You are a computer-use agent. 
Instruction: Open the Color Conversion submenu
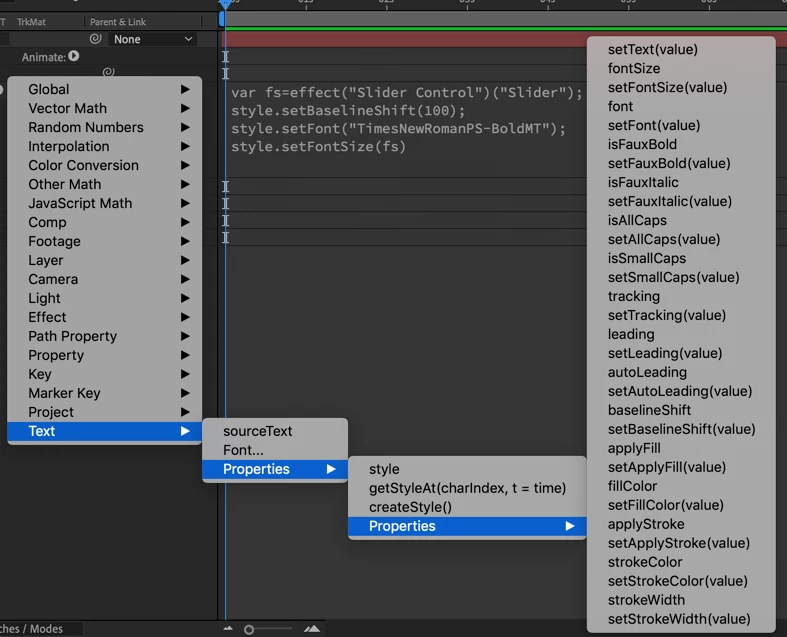click(x=104, y=165)
